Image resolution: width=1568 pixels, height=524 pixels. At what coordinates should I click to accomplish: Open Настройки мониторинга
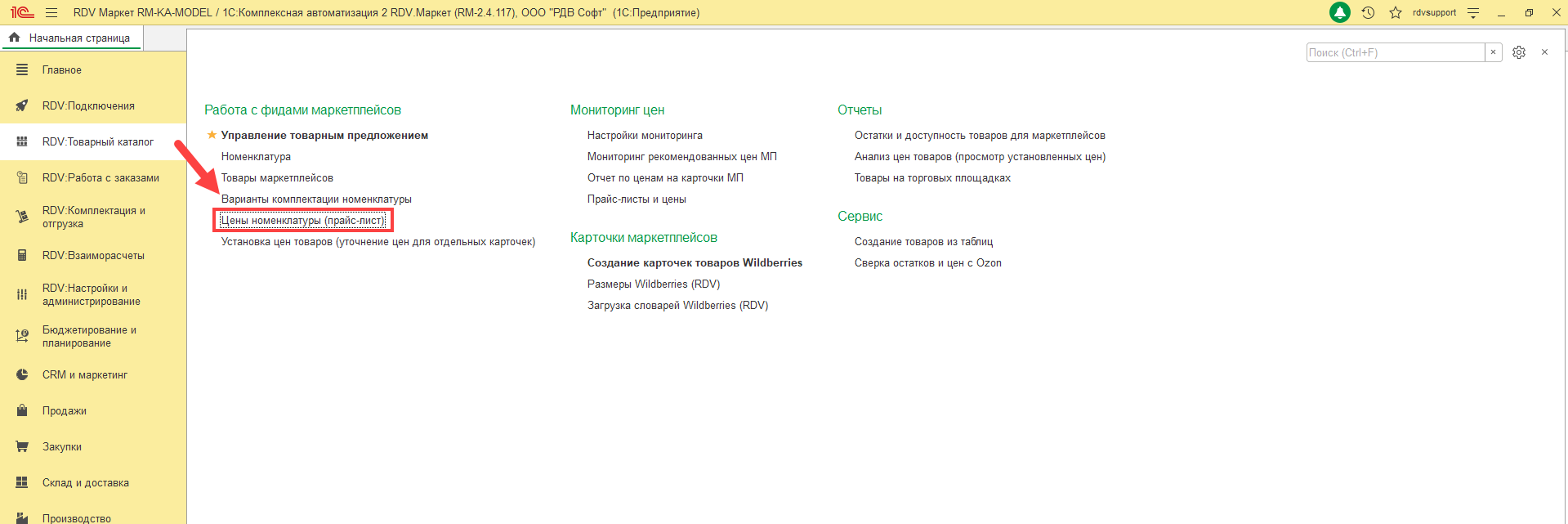[x=645, y=136]
